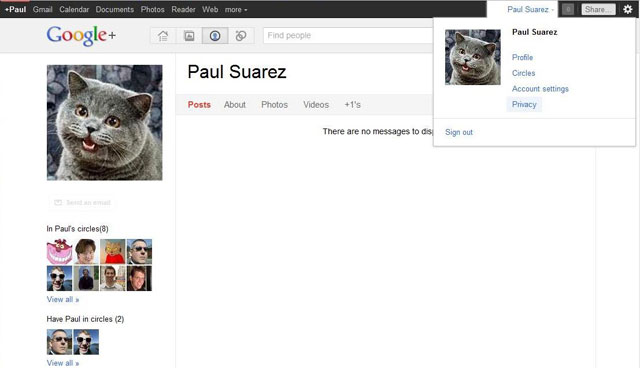
Task: Expand the more menu in top bar
Action: 236,9
